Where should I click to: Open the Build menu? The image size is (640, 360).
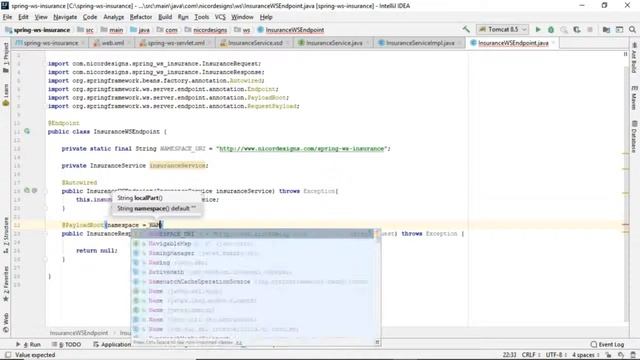[x=165, y=17]
